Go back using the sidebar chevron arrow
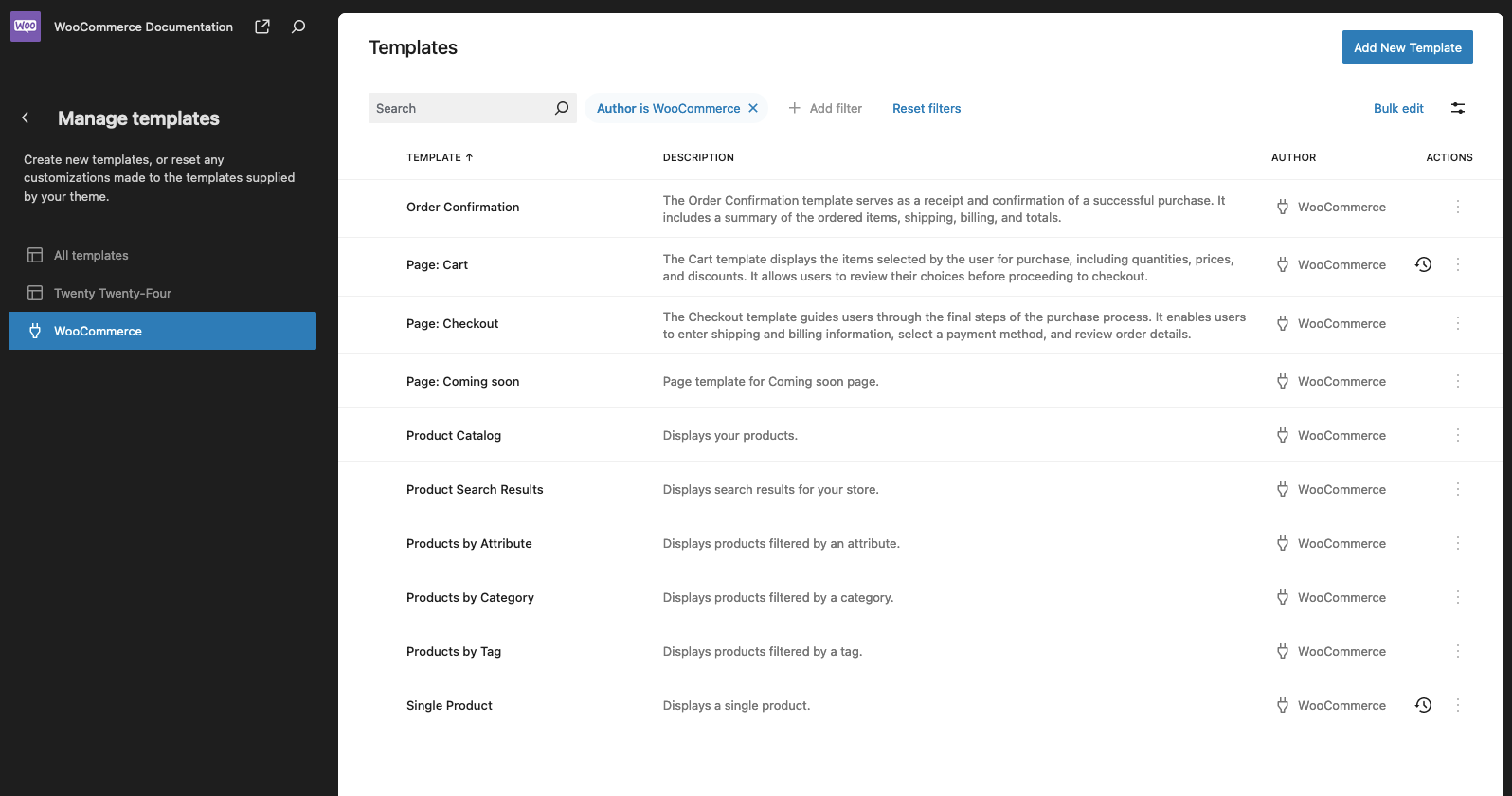This screenshot has height=796, width=1512. pos(26,118)
